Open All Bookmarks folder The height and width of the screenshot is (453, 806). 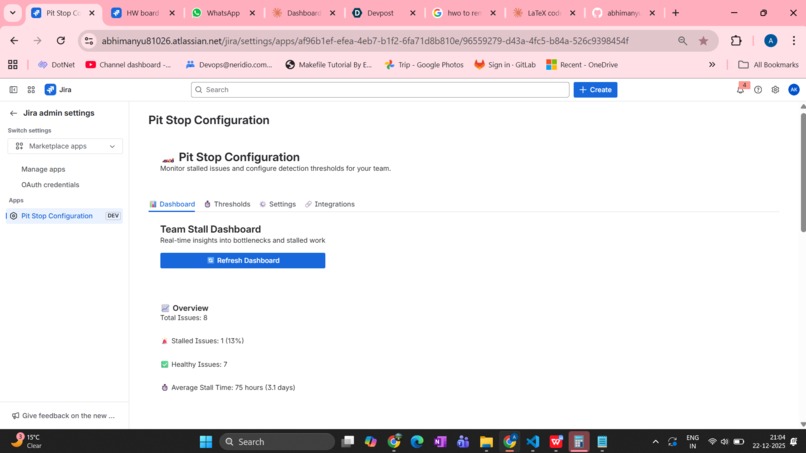(768, 65)
